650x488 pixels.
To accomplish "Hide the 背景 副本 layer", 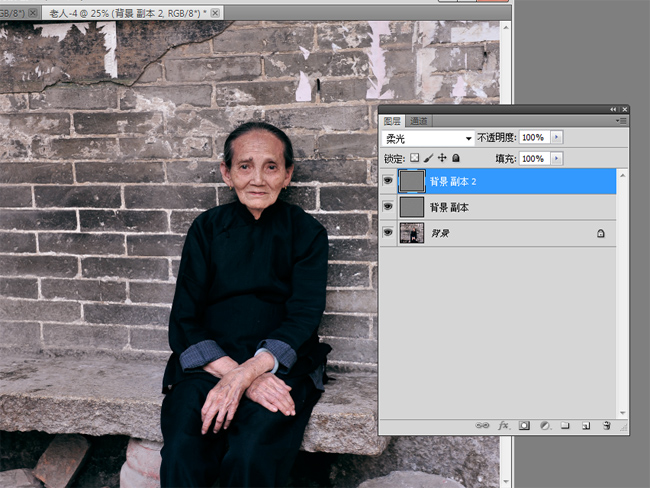I will click(388, 207).
